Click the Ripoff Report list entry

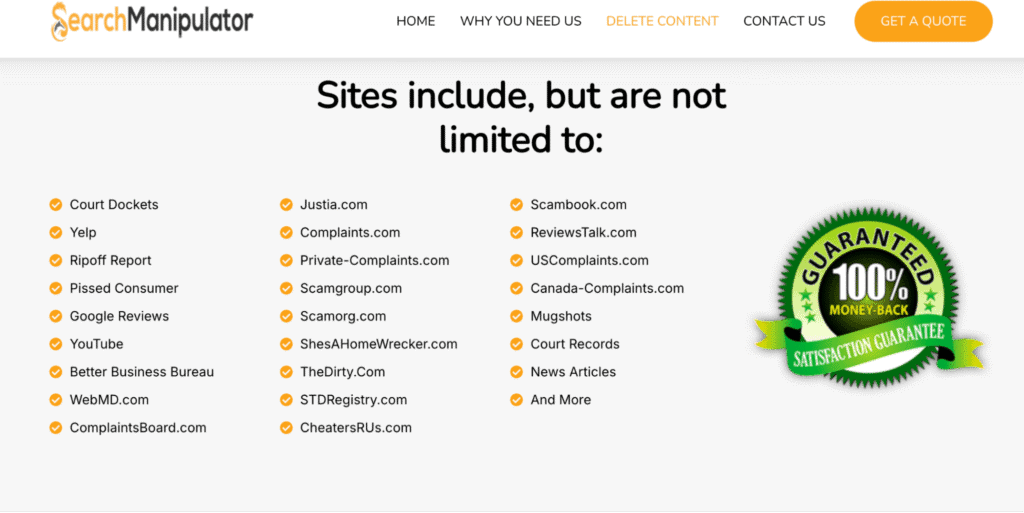tap(110, 260)
